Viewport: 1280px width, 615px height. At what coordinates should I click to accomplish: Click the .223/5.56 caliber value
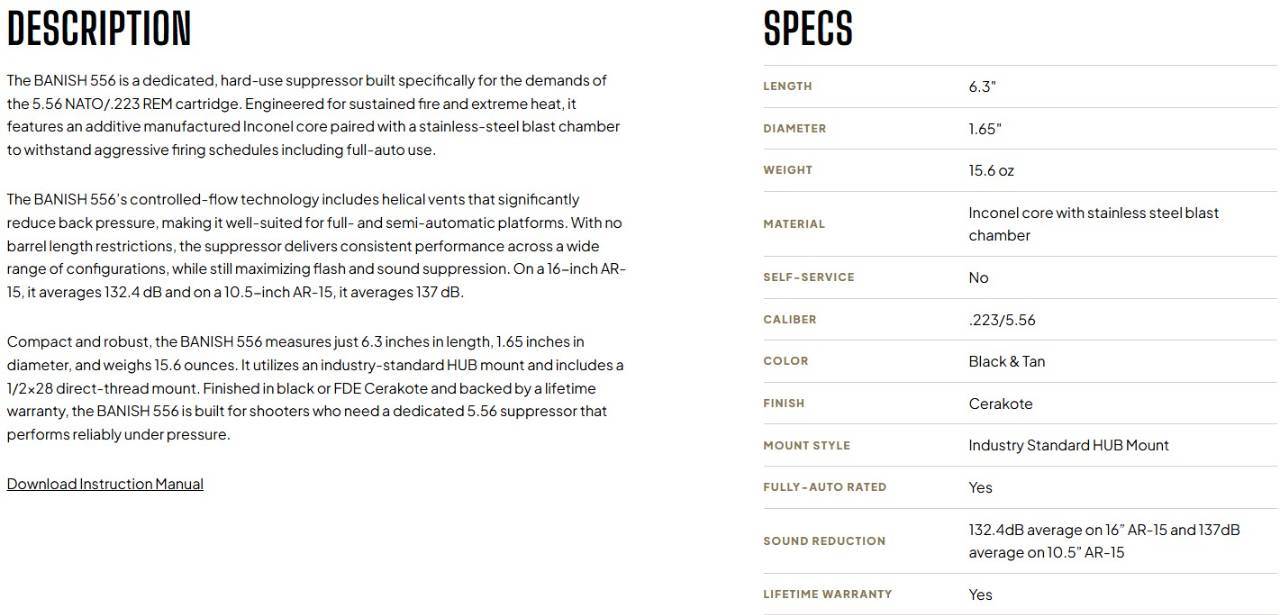coord(1001,320)
